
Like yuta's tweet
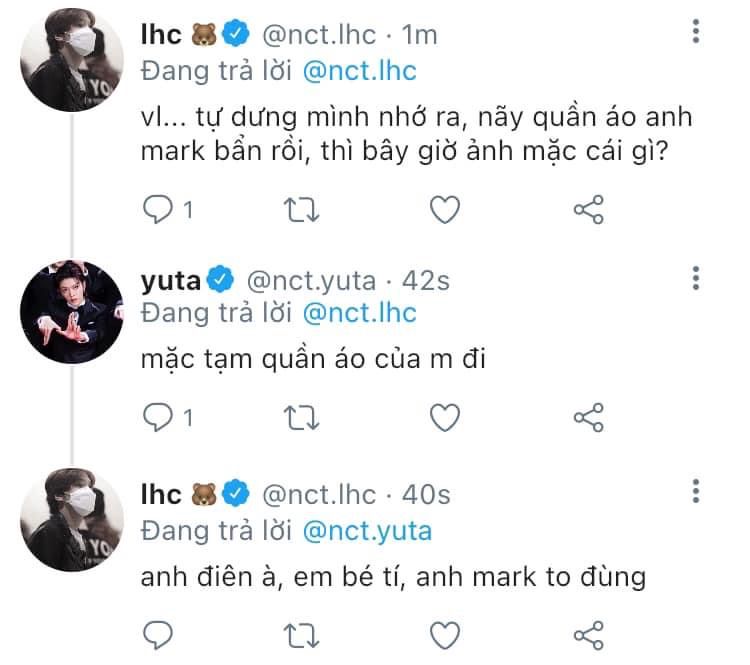click(x=443, y=417)
